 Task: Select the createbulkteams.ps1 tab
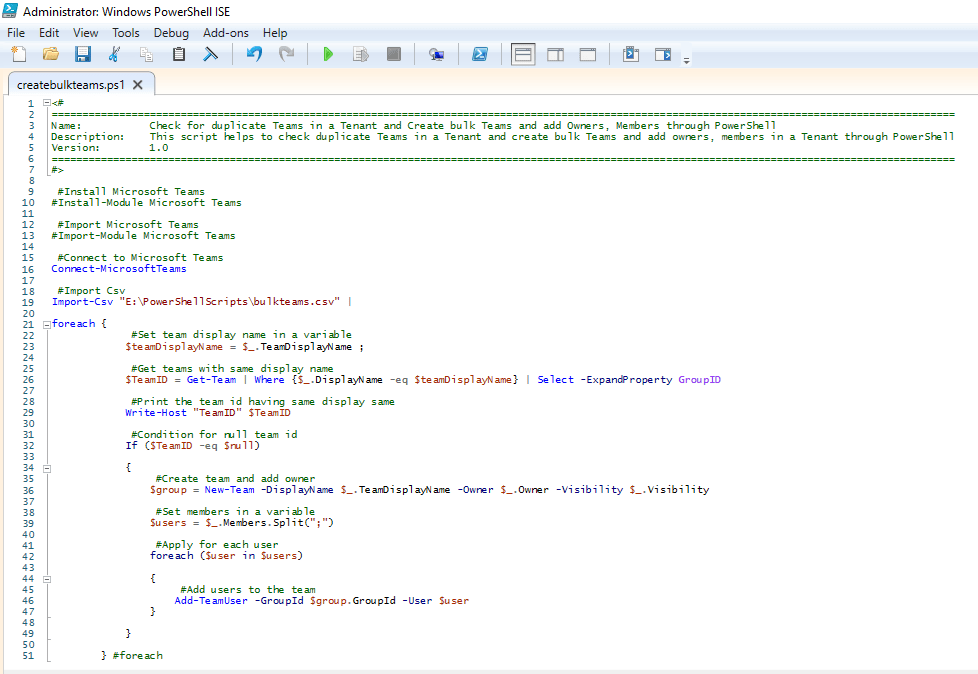tap(70, 85)
